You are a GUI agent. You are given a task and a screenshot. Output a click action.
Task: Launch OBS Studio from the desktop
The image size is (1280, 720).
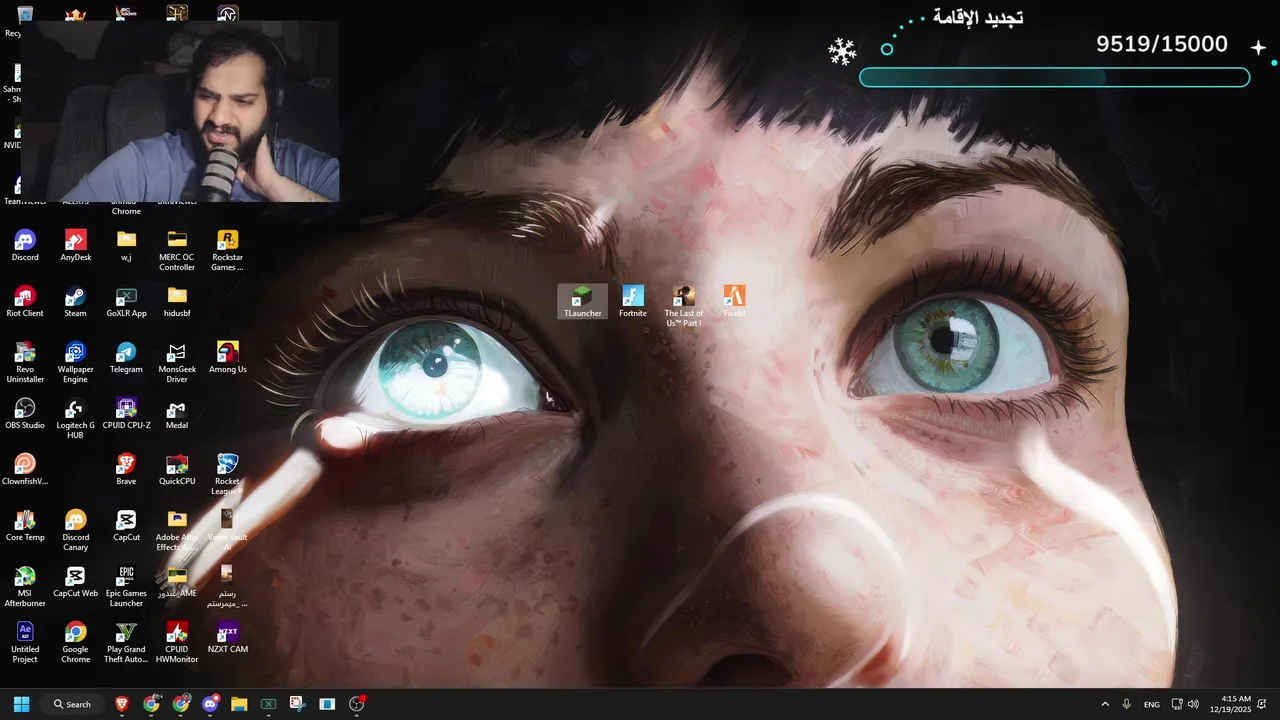[25, 414]
